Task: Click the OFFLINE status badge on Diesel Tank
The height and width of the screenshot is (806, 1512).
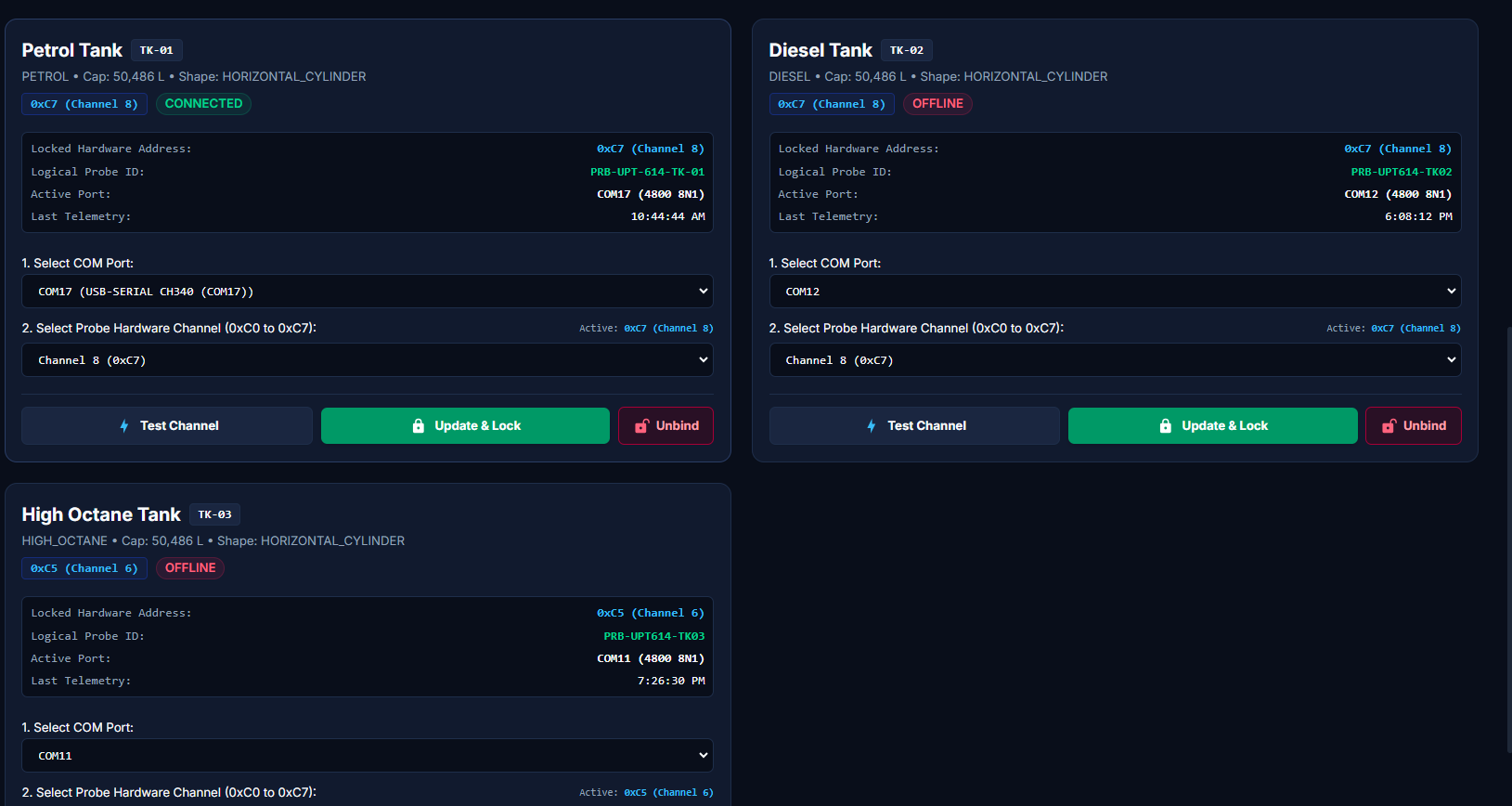Action: [x=937, y=104]
